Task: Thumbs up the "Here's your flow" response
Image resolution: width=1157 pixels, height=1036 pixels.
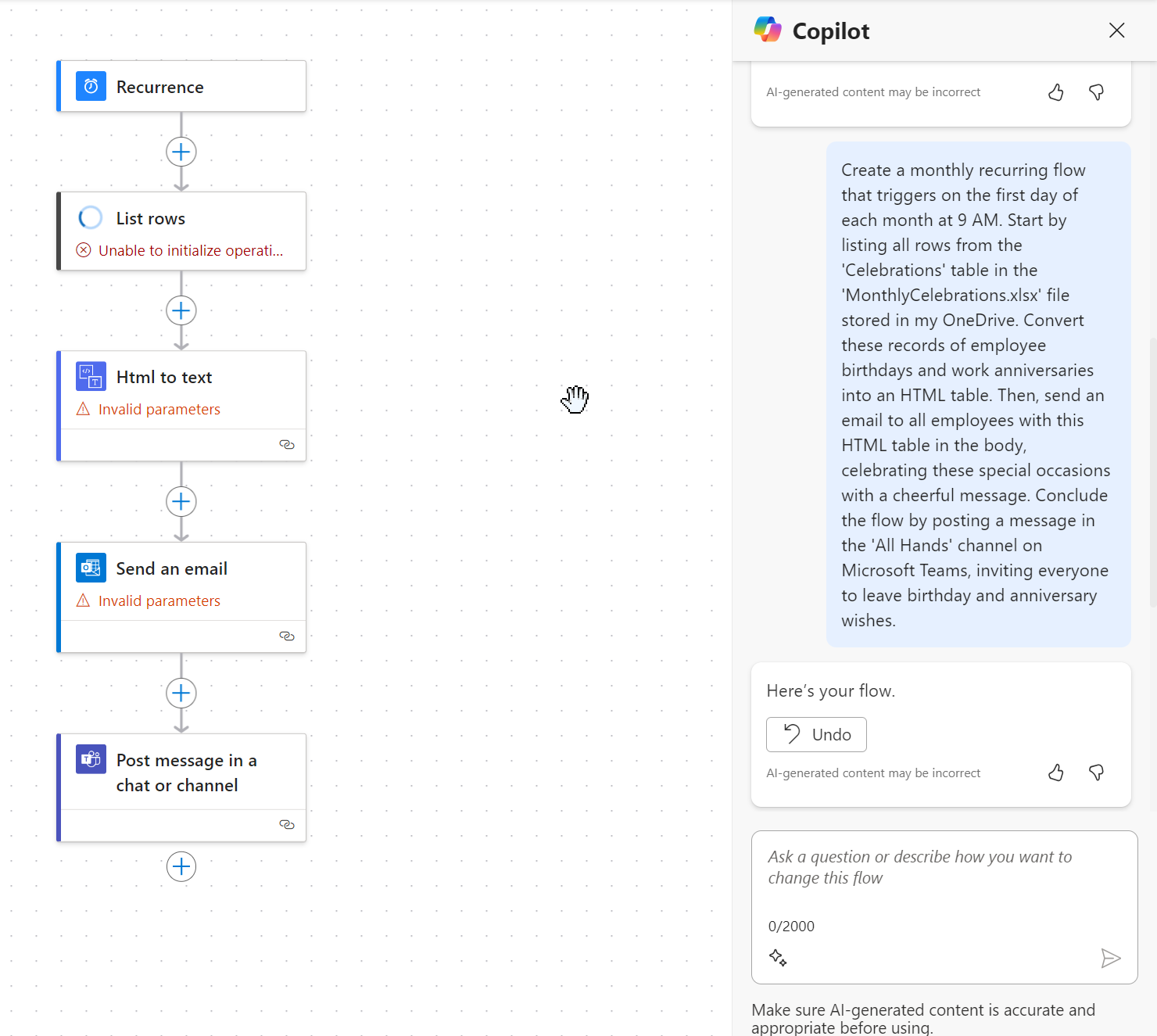Action: tap(1056, 773)
